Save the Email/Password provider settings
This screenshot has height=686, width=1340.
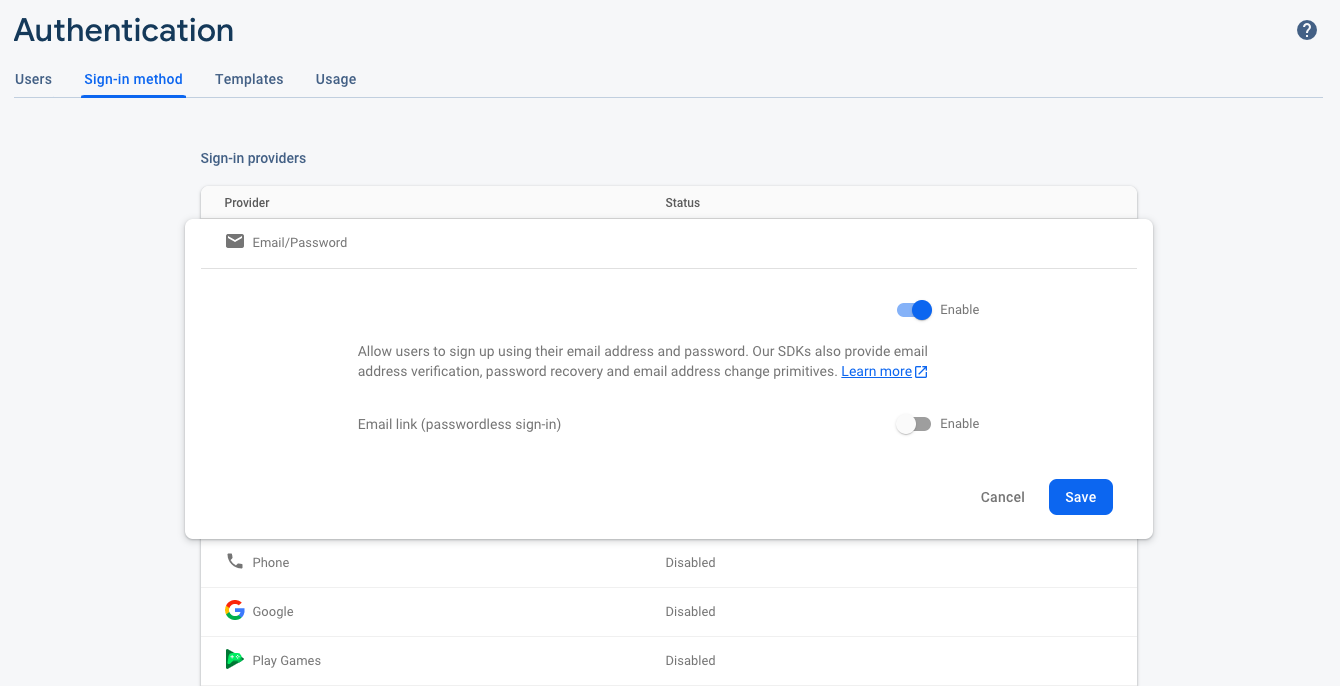(1080, 497)
